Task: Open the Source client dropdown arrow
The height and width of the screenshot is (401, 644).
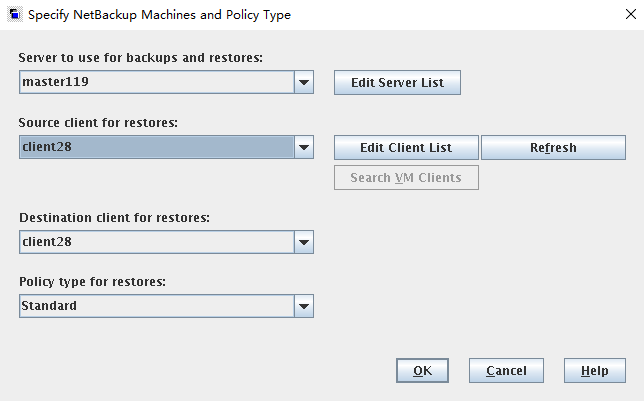Action: click(304, 148)
